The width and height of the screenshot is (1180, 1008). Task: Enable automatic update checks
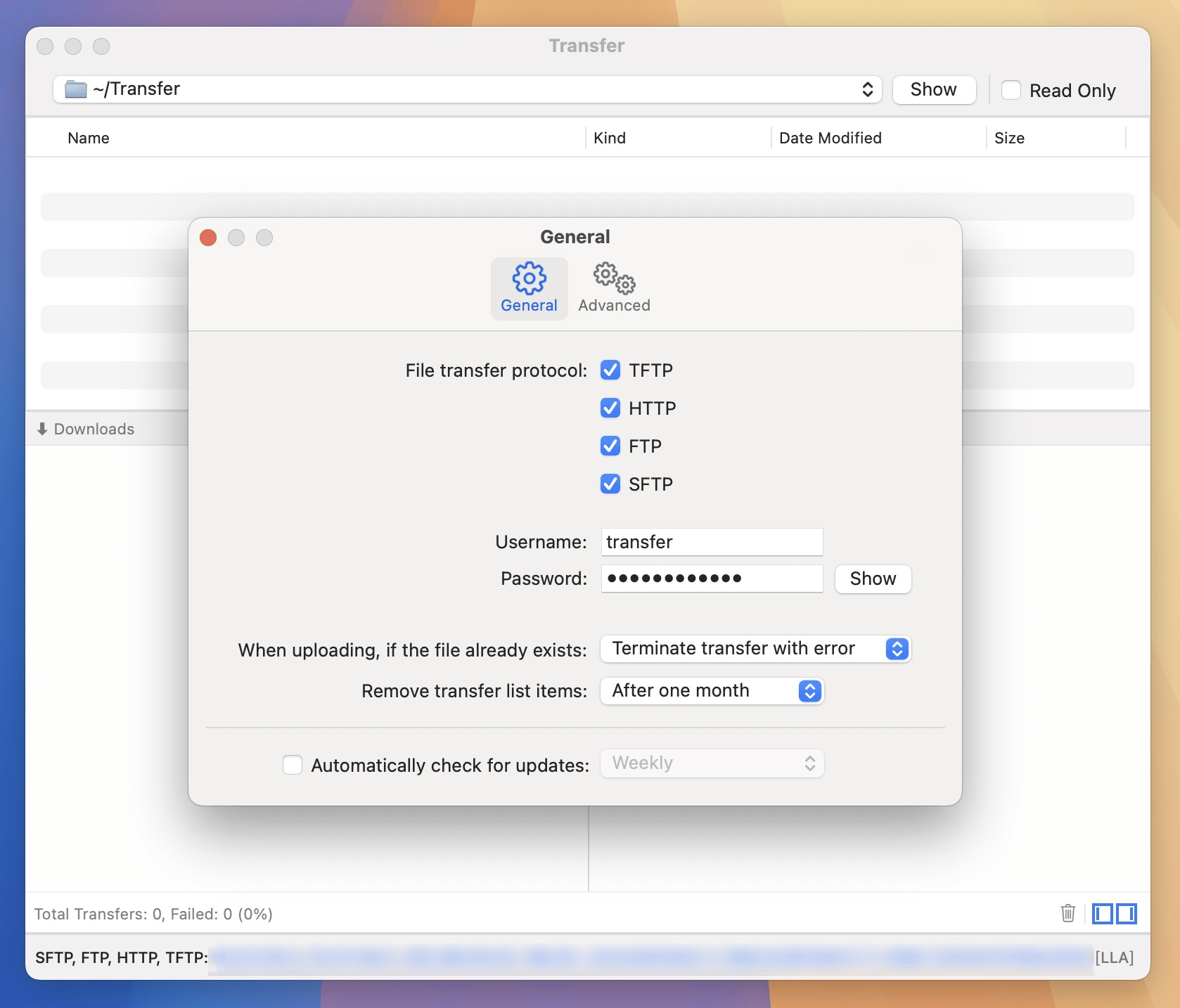coord(293,765)
